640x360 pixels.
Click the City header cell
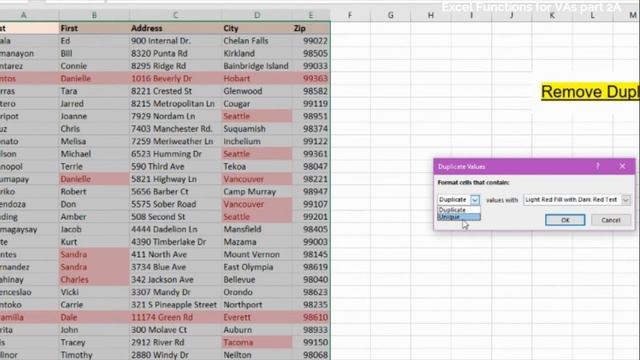pyautogui.click(x=257, y=28)
